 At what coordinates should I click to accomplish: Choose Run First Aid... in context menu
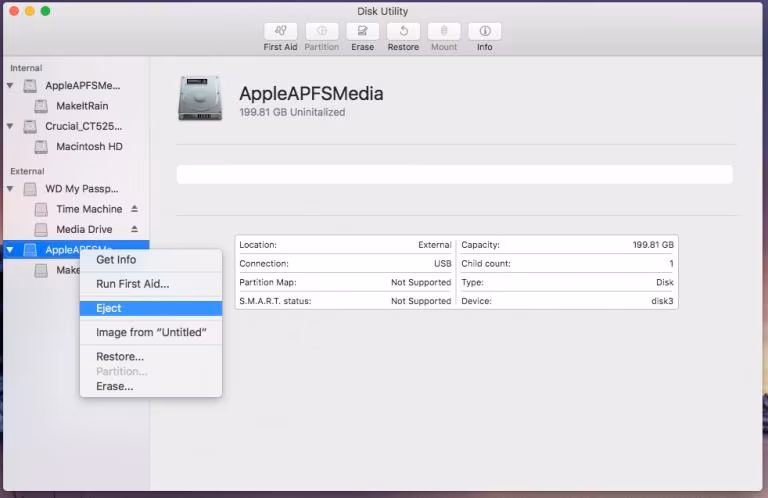(151, 284)
